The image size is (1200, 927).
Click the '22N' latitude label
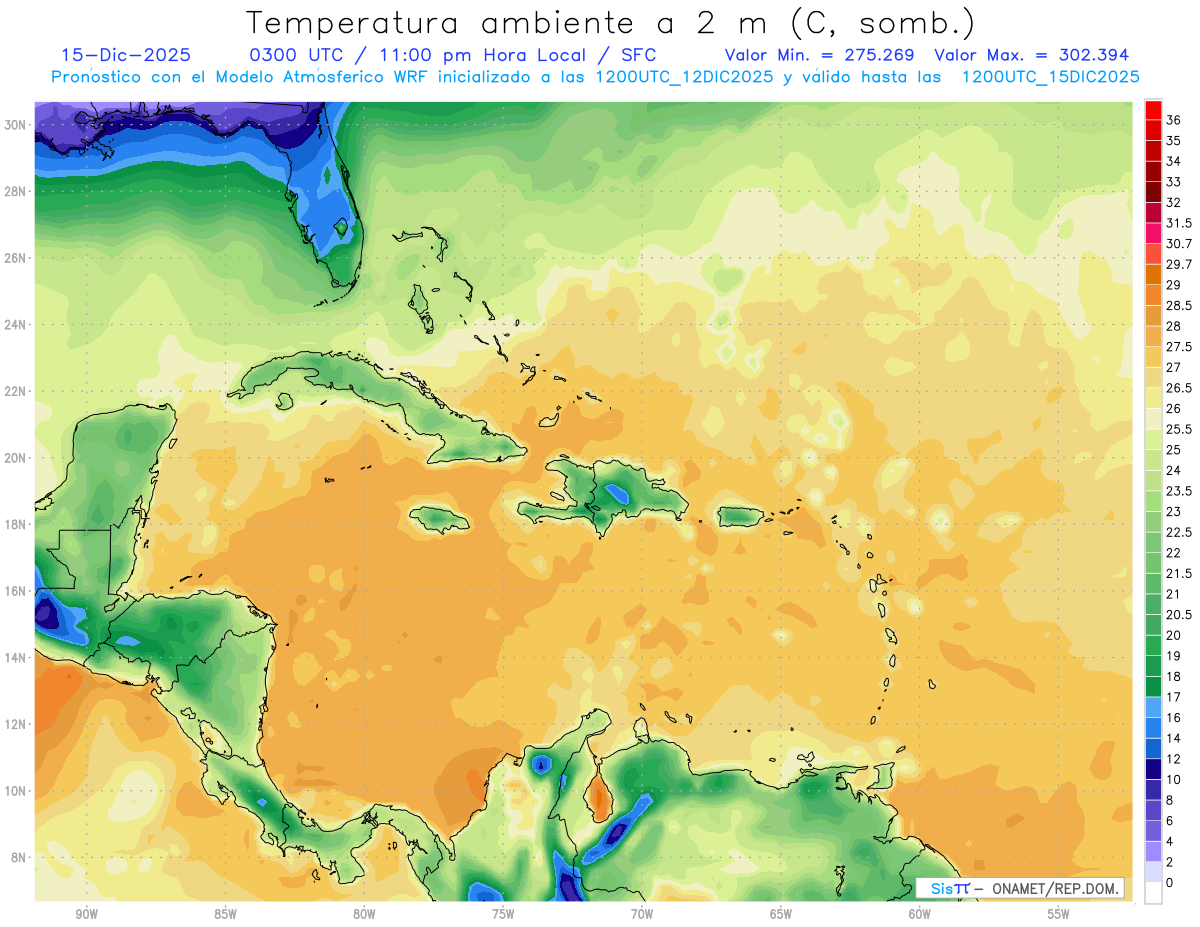pos(17,391)
